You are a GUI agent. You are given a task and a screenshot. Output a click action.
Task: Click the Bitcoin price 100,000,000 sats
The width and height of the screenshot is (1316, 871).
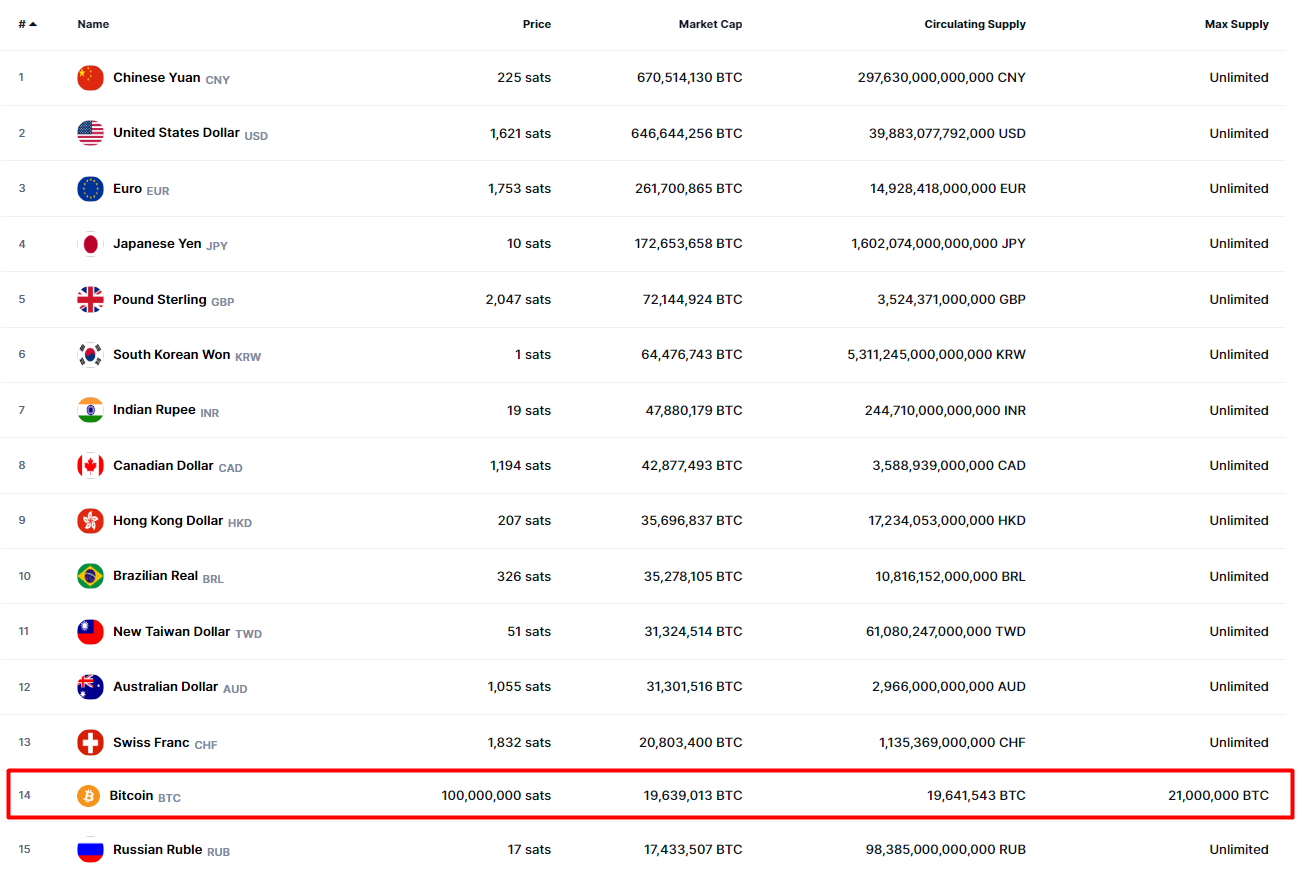pyautogui.click(x=496, y=796)
